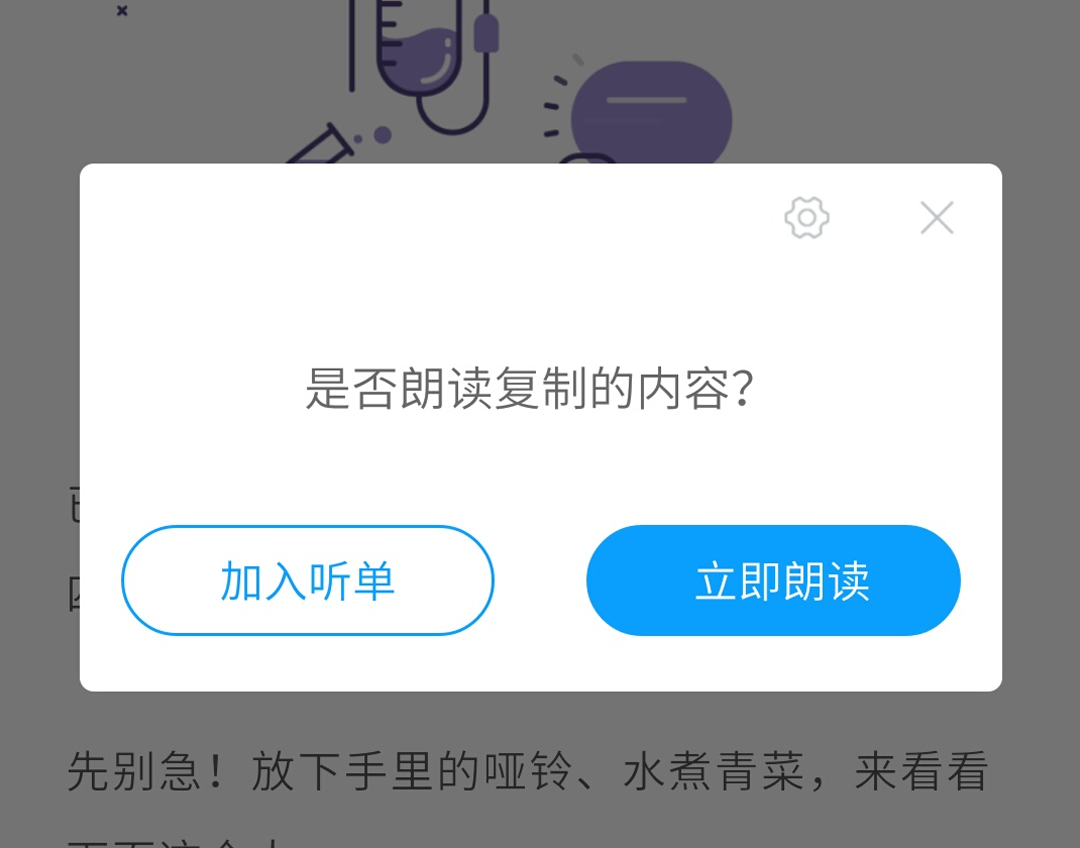
Task: Close the read-aloud prompt dialog
Action: pos(937,218)
